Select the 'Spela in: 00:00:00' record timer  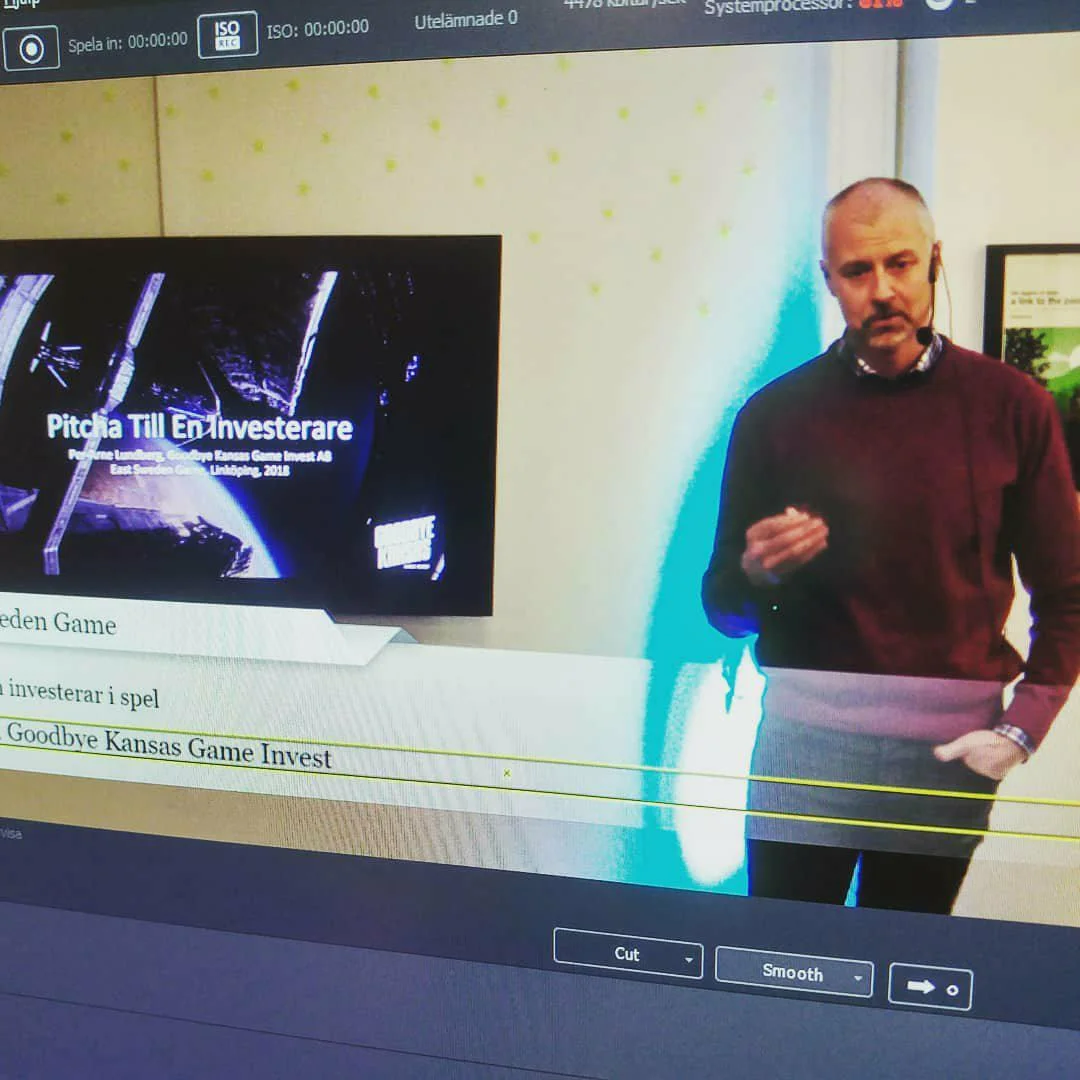[127, 41]
